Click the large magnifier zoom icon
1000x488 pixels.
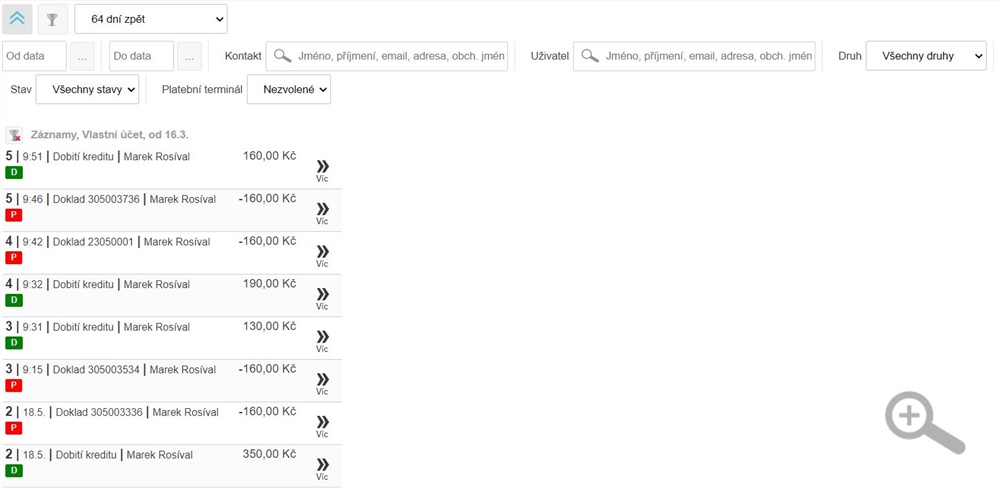click(x=924, y=422)
